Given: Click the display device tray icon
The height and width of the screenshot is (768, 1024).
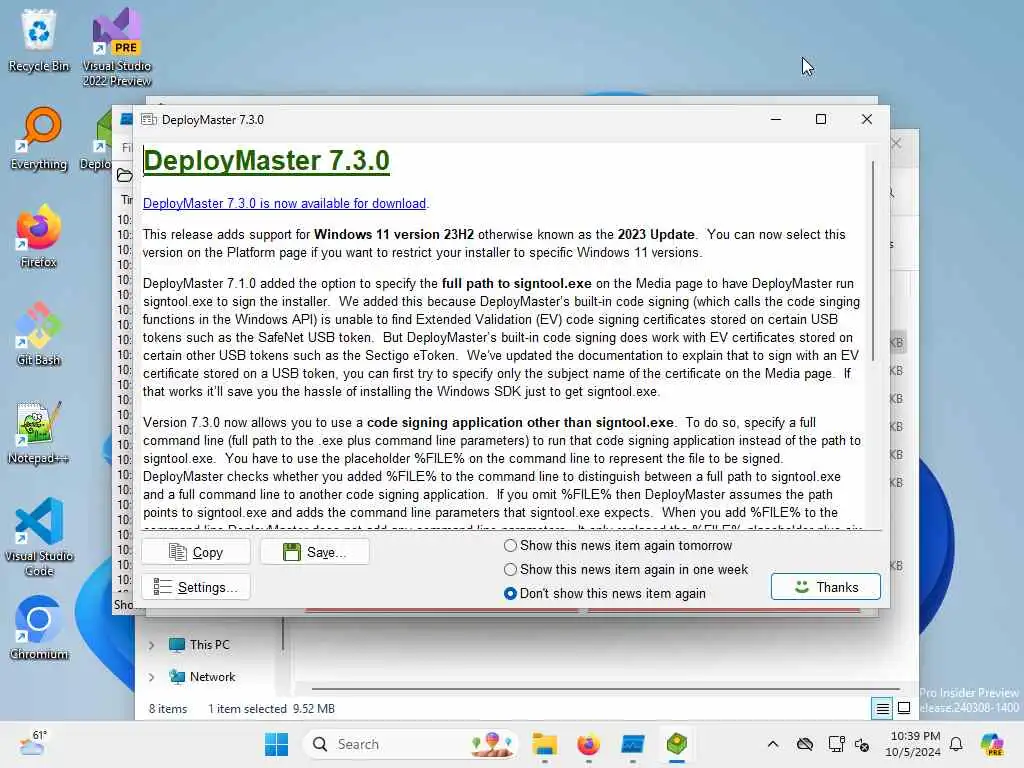Looking at the screenshot, I should 835,744.
